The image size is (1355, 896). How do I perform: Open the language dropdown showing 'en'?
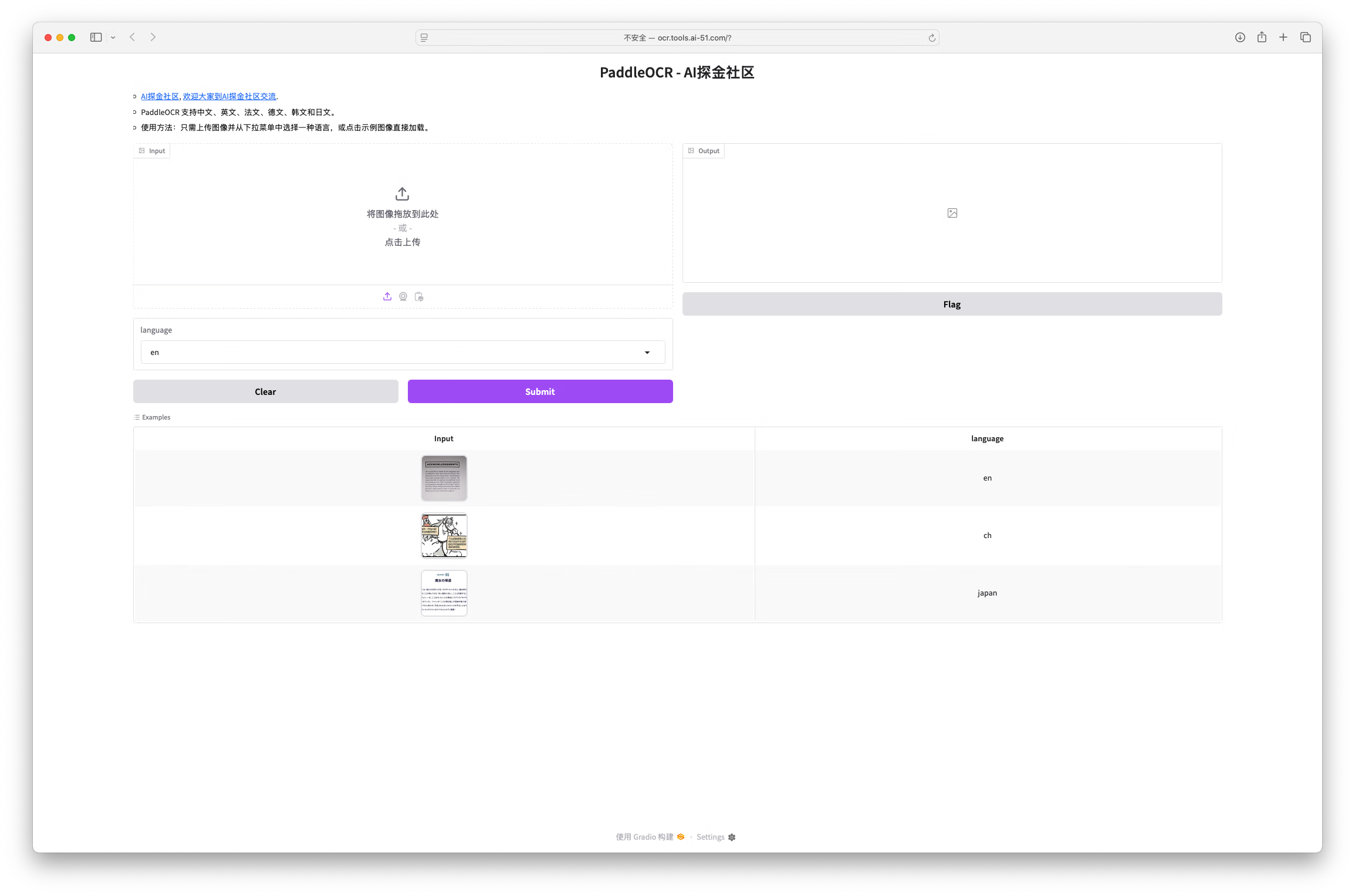pyautogui.click(x=403, y=352)
